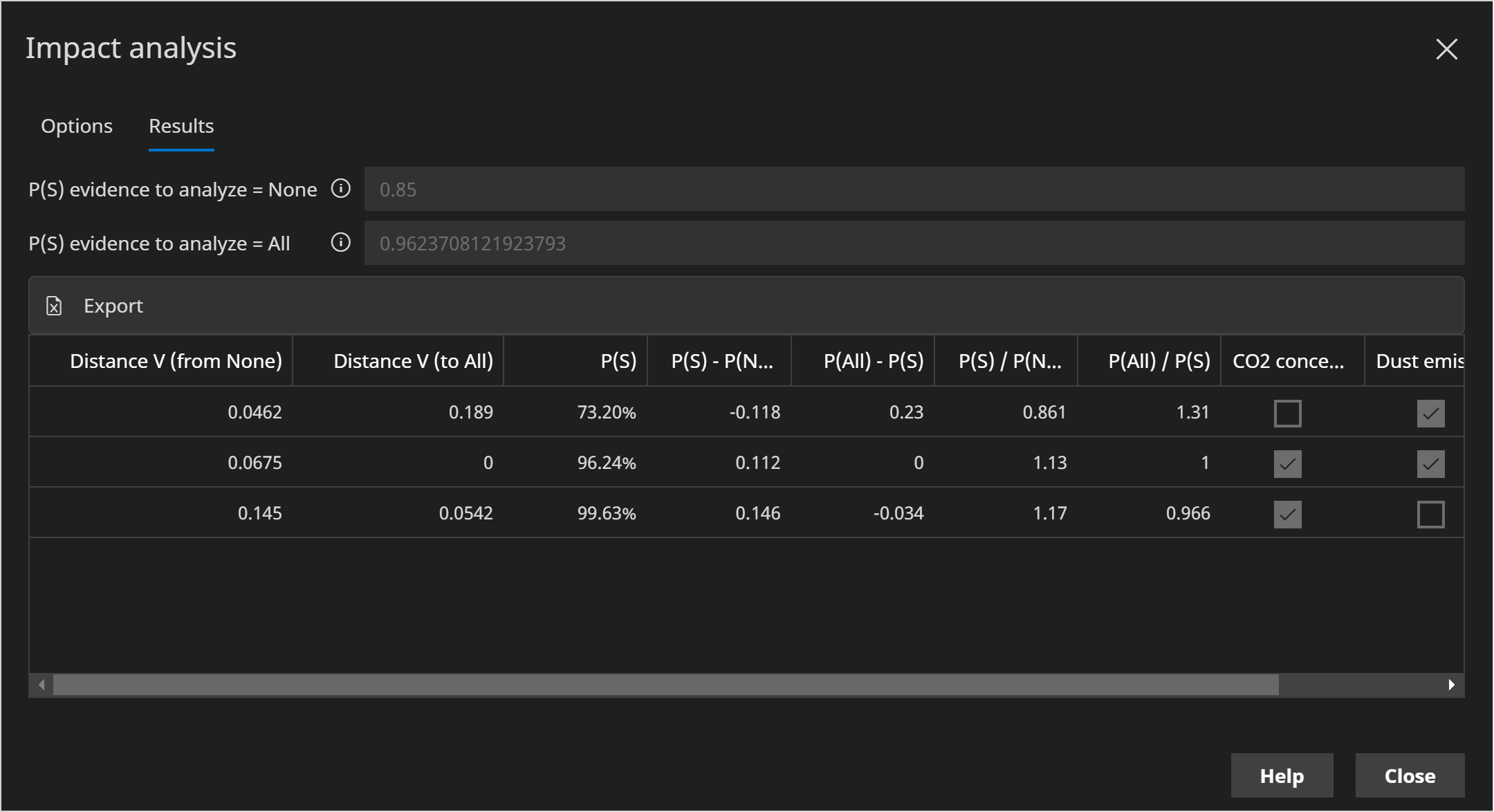Click the left scroll arrow of table
The width and height of the screenshot is (1494, 812).
pos(41,685)
